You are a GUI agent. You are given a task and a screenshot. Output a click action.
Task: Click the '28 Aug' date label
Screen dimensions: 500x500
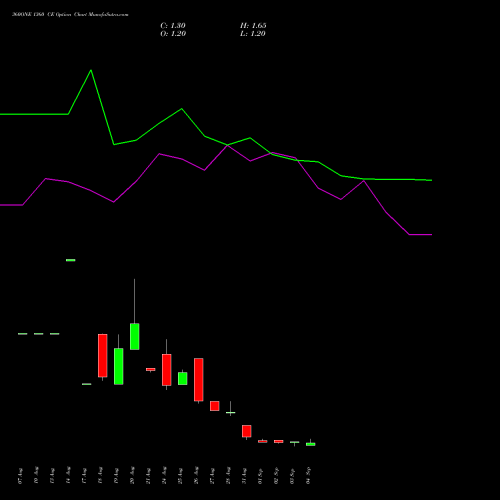[228, 476]
